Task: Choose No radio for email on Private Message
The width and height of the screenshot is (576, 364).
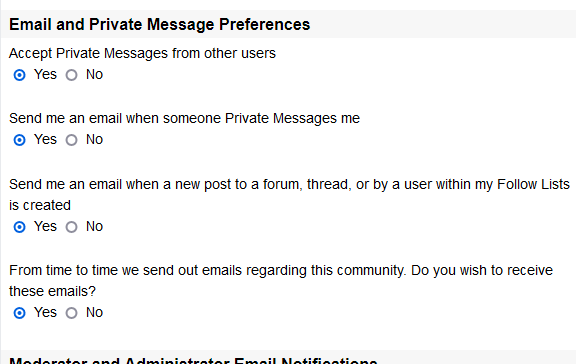Action: (x=71, y=140)
